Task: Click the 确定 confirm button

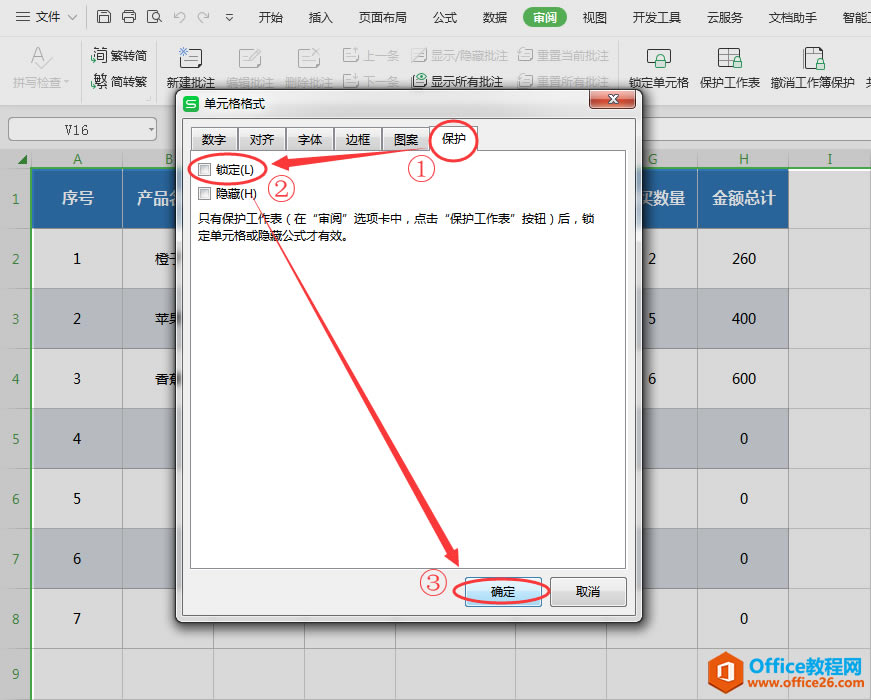Action: coord(503,591)
